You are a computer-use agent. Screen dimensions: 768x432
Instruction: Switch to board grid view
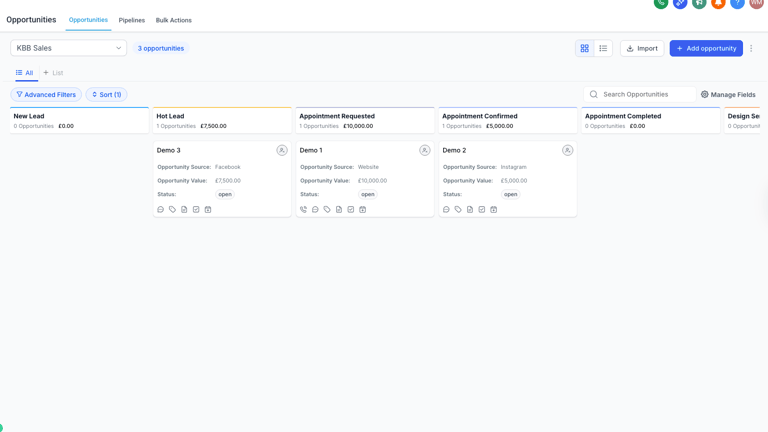[x=585, y=48]
